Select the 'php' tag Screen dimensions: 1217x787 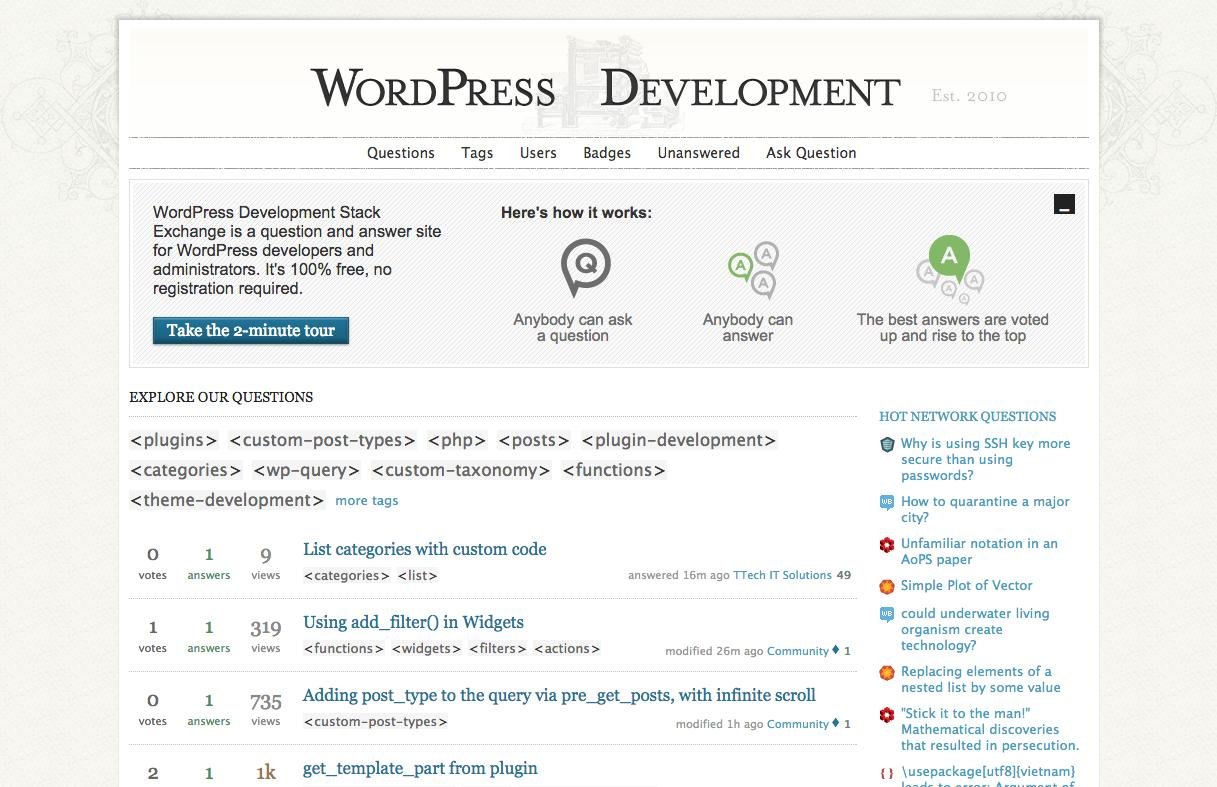pyautogui.click(x=457, y=440)
